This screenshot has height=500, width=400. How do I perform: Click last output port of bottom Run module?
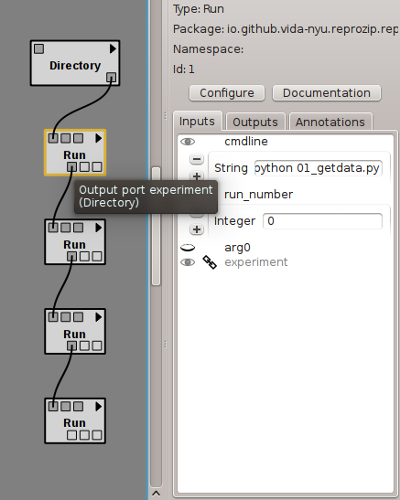(x=97, y=435)
